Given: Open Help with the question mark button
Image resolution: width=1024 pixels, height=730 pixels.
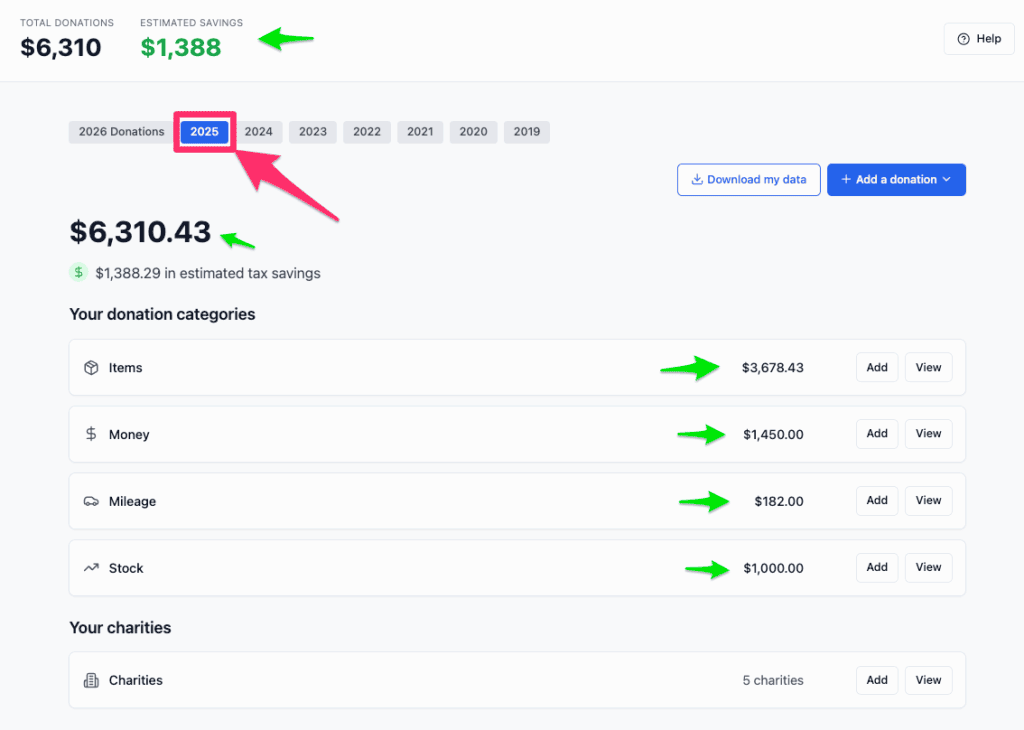Looking at the screenshot, I should pos(979,39).
